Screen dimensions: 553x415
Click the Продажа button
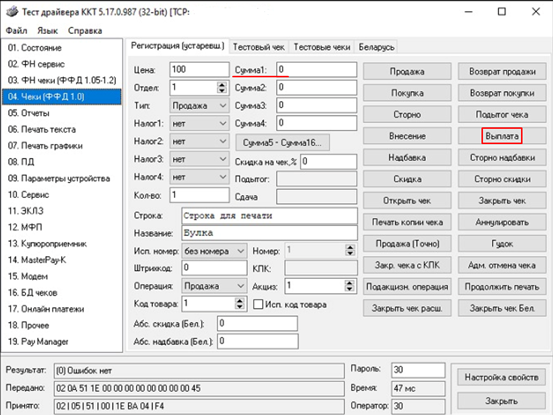tap(407, 72)
